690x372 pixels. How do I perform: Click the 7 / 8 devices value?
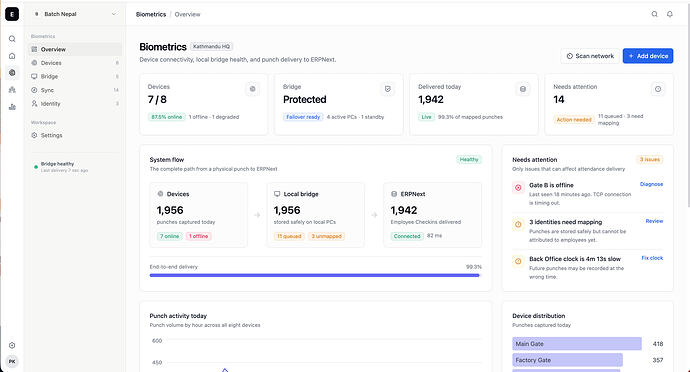[157, 99]
